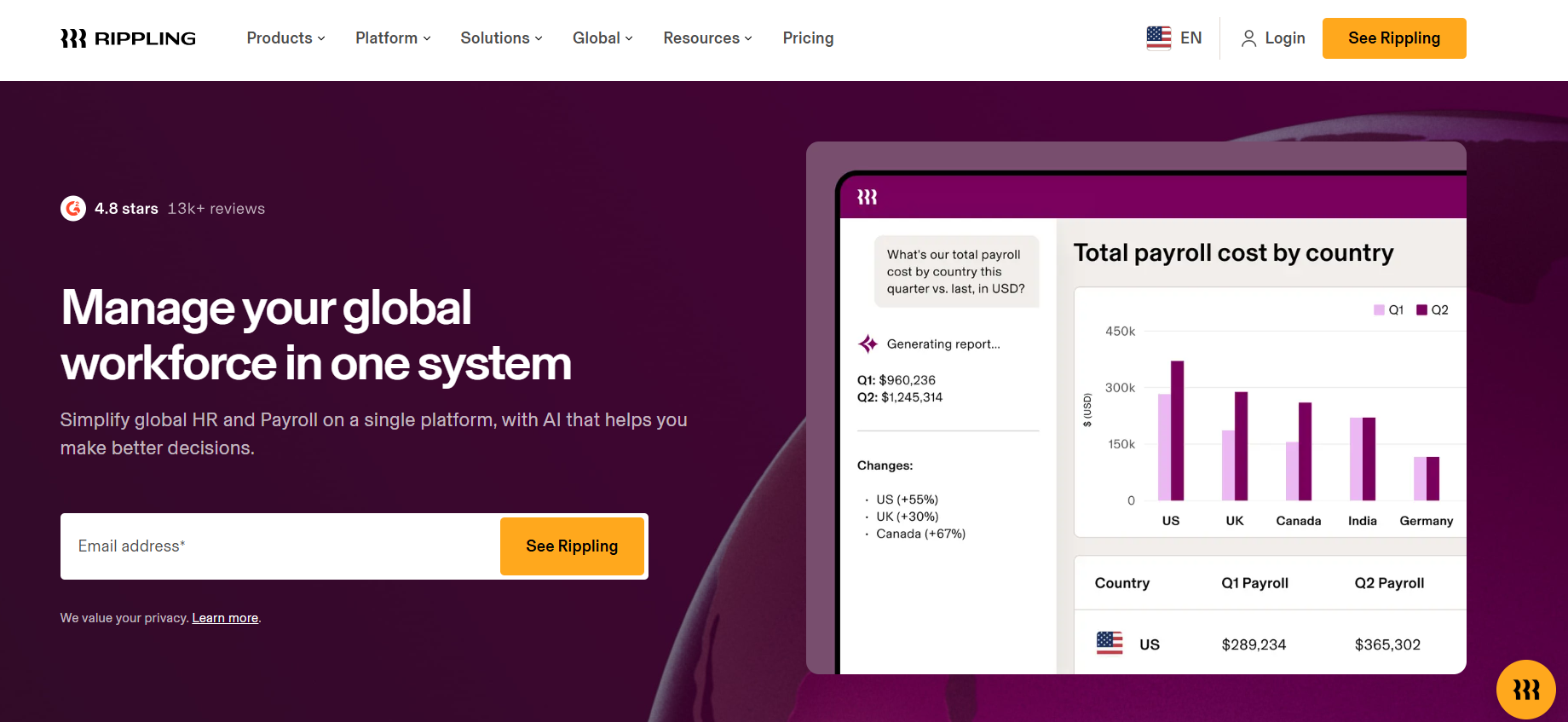This screenshot has height=722, width=1568.
Task: Click the payroll question chat bubble
Action: coord(956,271)
